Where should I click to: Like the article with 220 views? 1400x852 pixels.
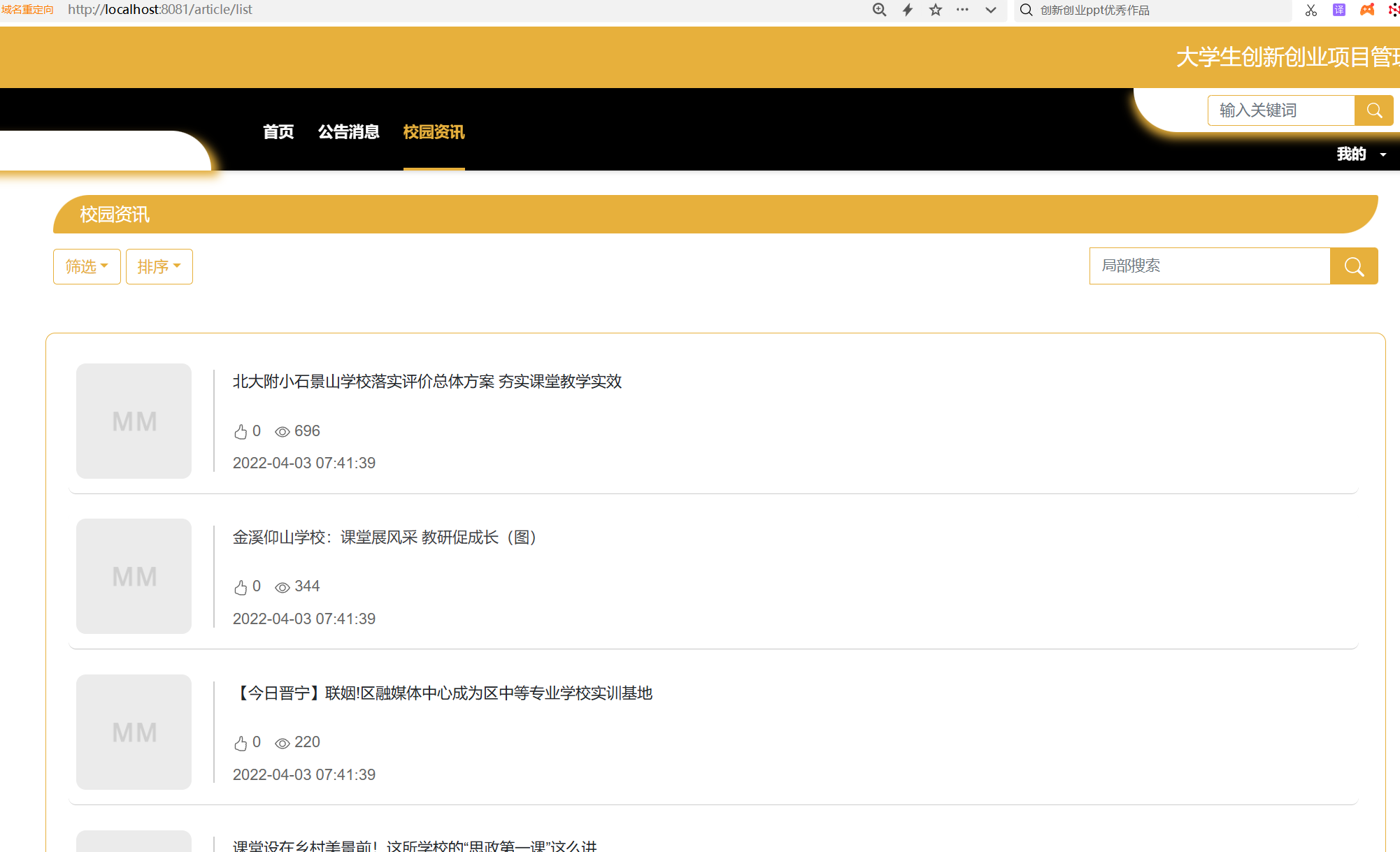click(x=241, y=742)
